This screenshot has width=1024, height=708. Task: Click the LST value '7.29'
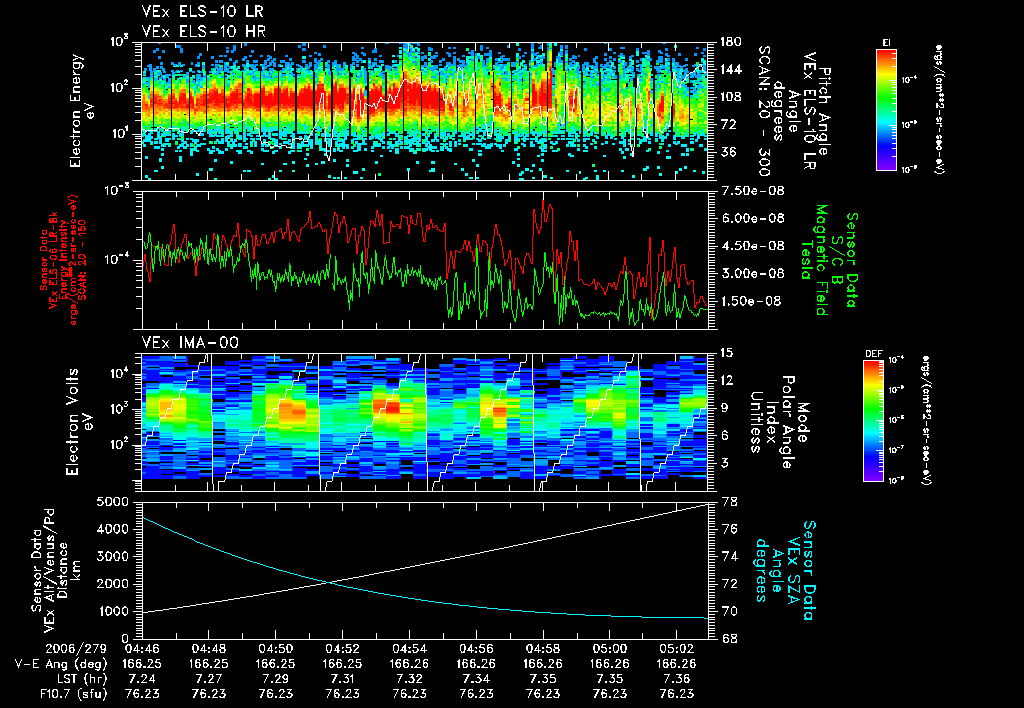[275, 679]
